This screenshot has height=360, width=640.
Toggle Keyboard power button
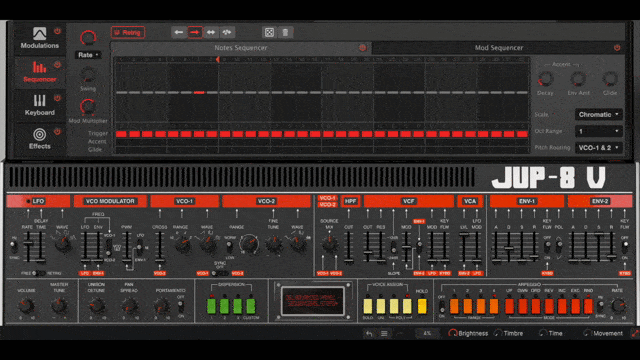click(58, 98)
